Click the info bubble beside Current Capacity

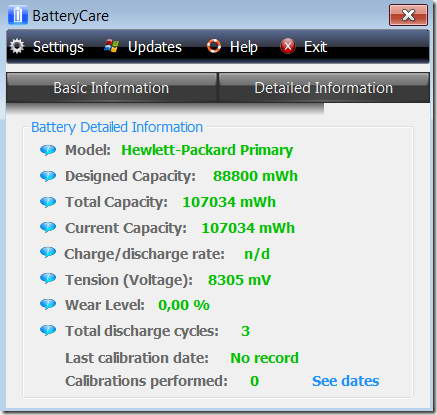point(48,227)
